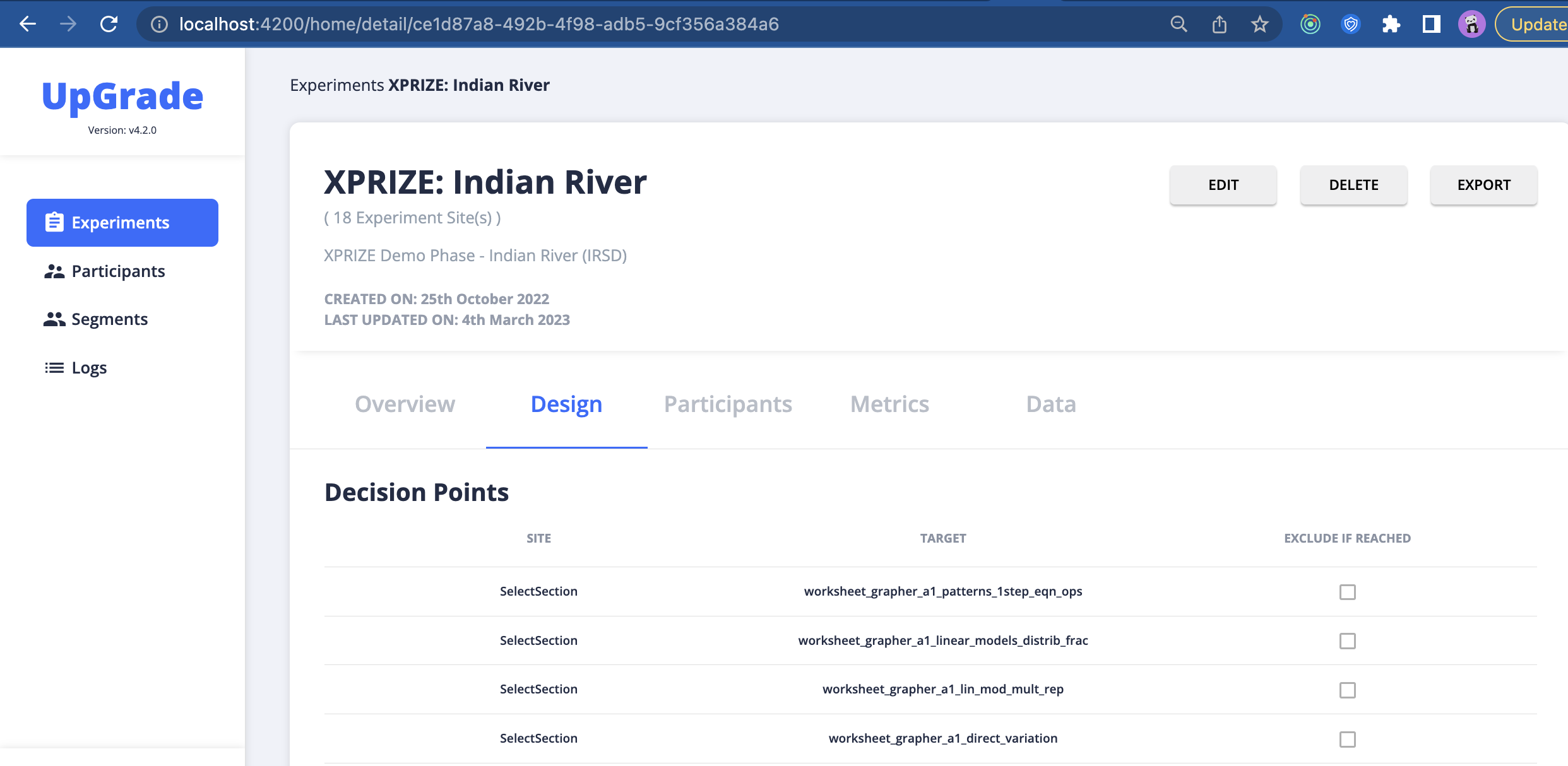Check exclude box for linear_models_distrib_frac row
This screenshot has width=1568, height=766.
[x=1348, y=641]
